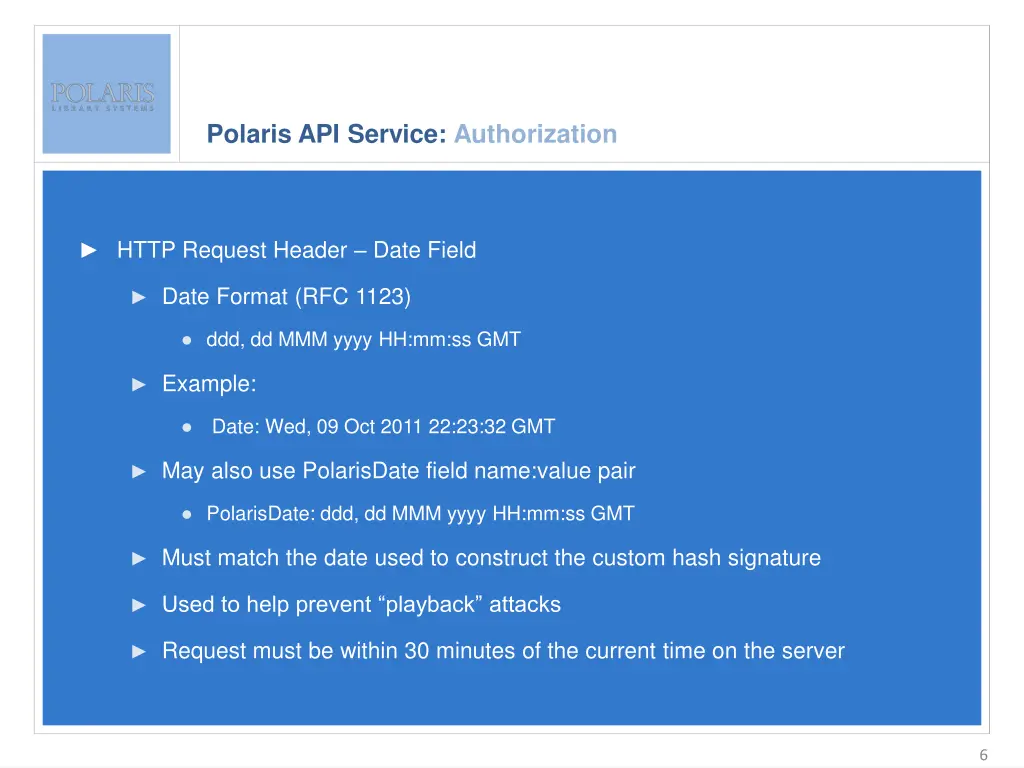Click the example Date: Wed, 09 Oct 2011 line
Viewport: 1024px width, 768px height.
click(383, 427)
